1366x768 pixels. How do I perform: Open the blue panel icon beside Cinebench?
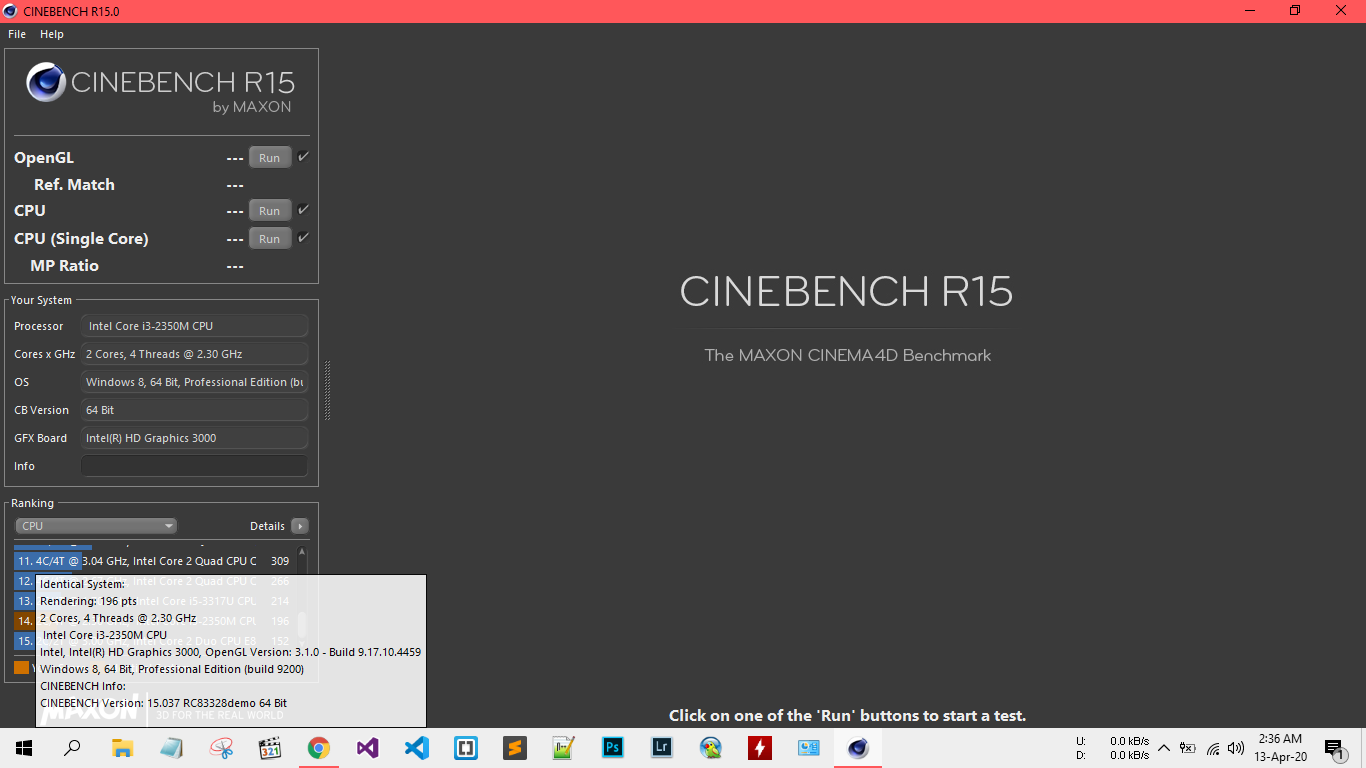click(809, 748)
